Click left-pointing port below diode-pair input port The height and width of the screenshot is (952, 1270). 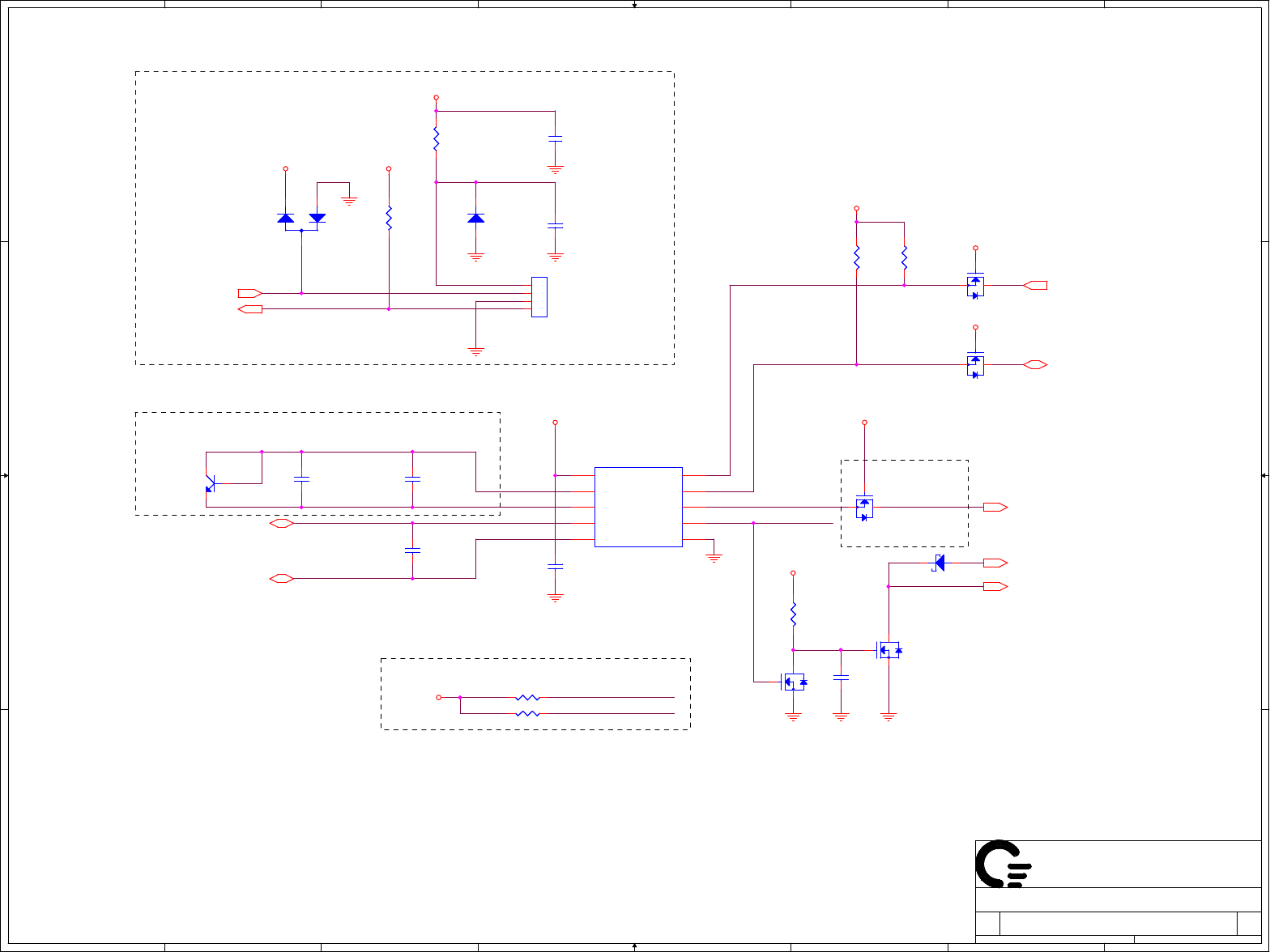[x=249, y=309]
